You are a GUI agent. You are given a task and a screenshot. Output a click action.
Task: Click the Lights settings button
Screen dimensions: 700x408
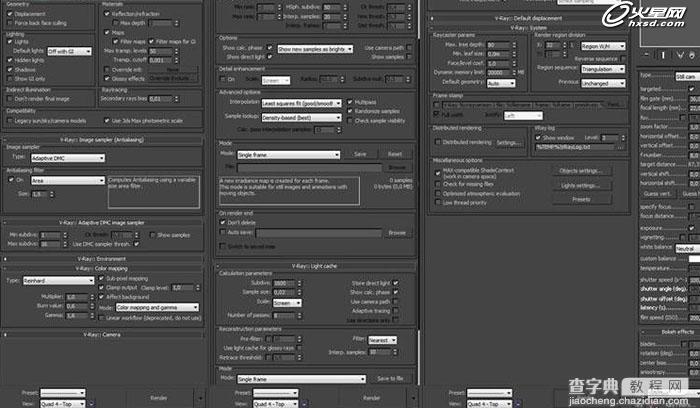tap(581, 186)
